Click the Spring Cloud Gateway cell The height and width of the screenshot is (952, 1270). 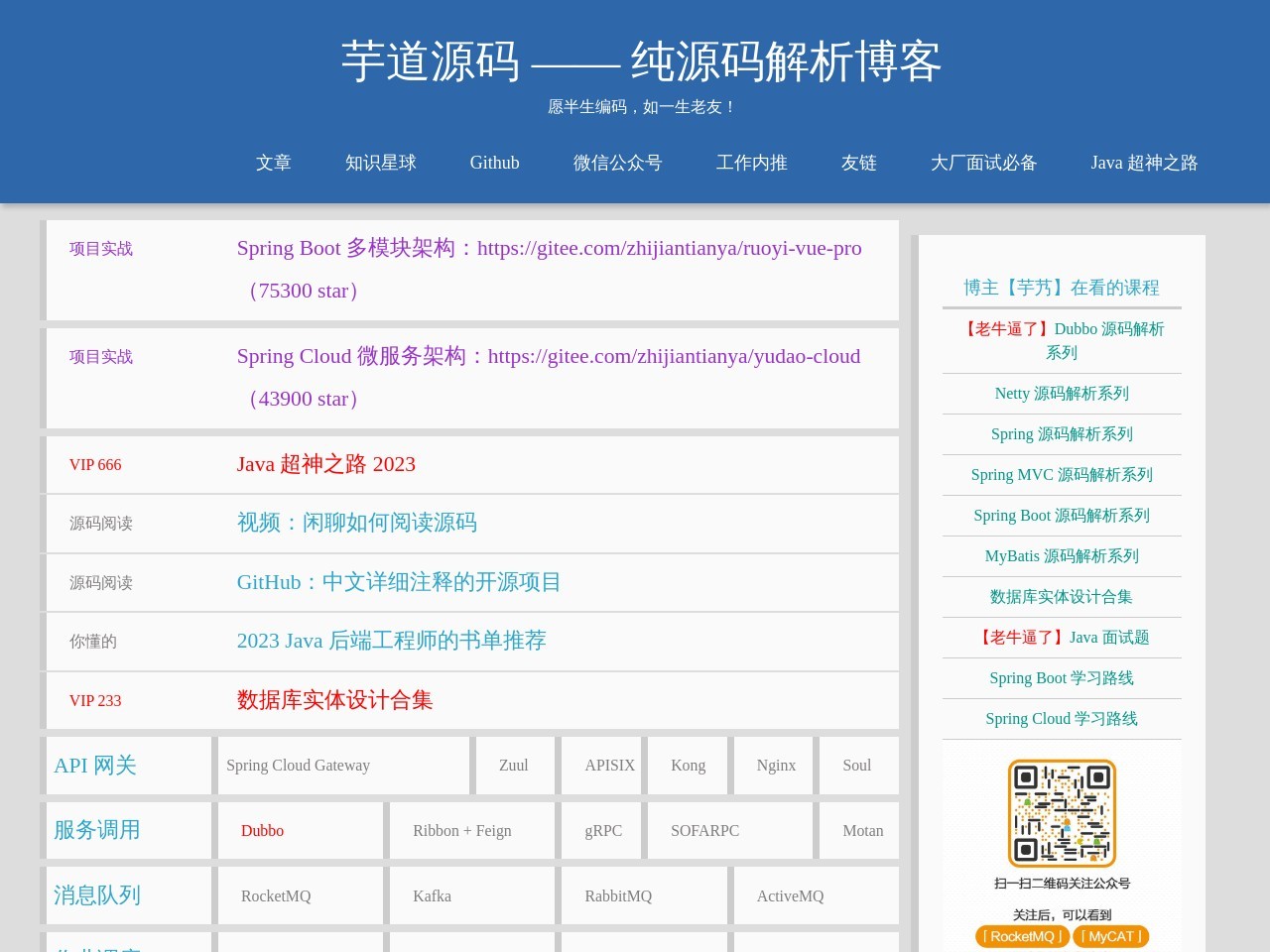click(x=298, y=766)
